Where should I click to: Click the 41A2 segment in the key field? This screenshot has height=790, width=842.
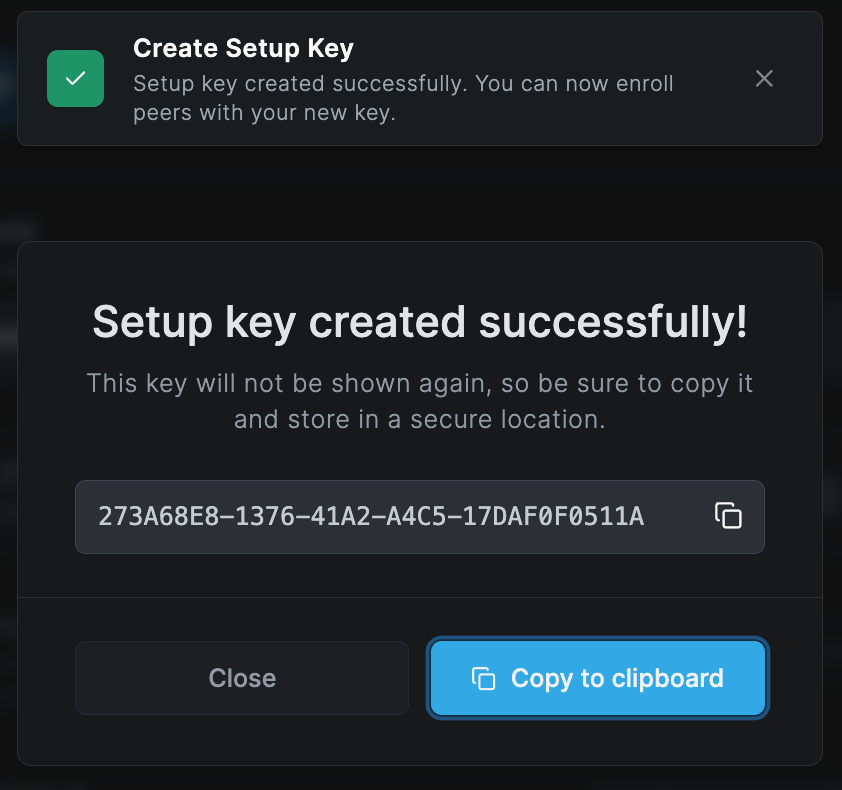tap(341, 517)
